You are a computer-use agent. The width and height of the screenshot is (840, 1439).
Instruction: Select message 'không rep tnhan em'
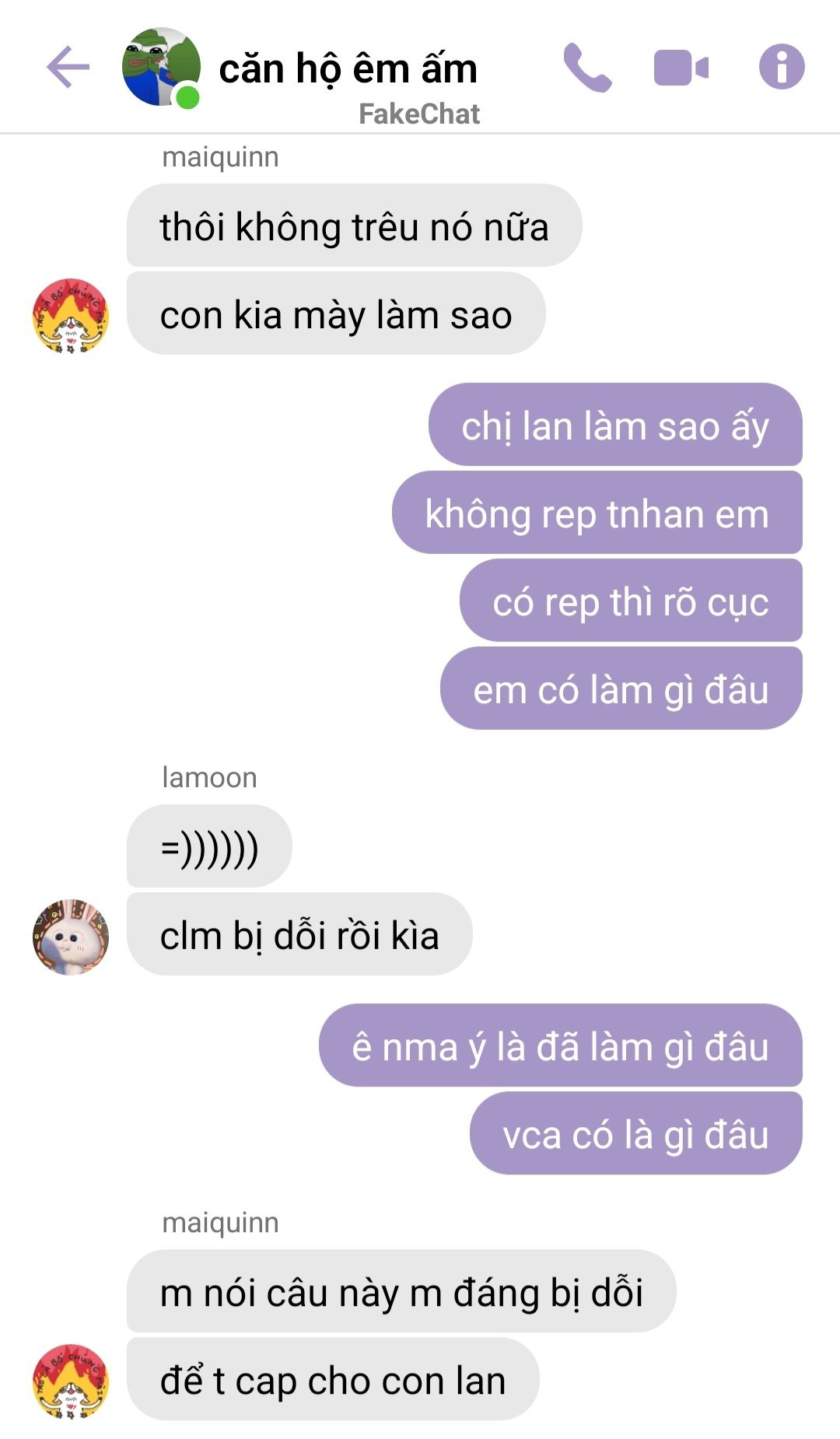pos(597,513)
